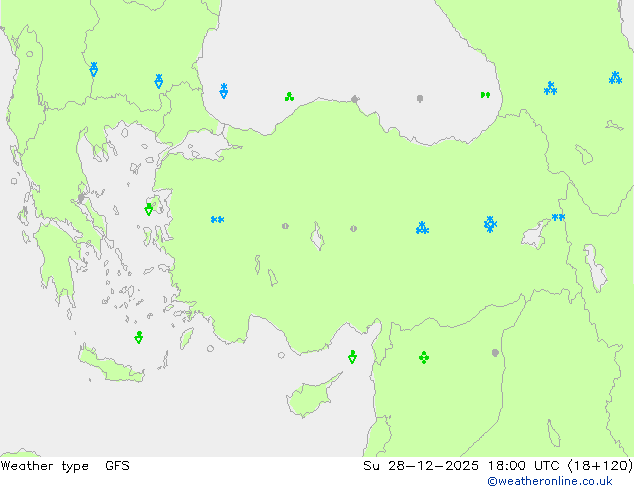This screenshot has width=634, height=490.
Task: Select blue triple-snowflake symbol over Georgia
Action: 550,88
